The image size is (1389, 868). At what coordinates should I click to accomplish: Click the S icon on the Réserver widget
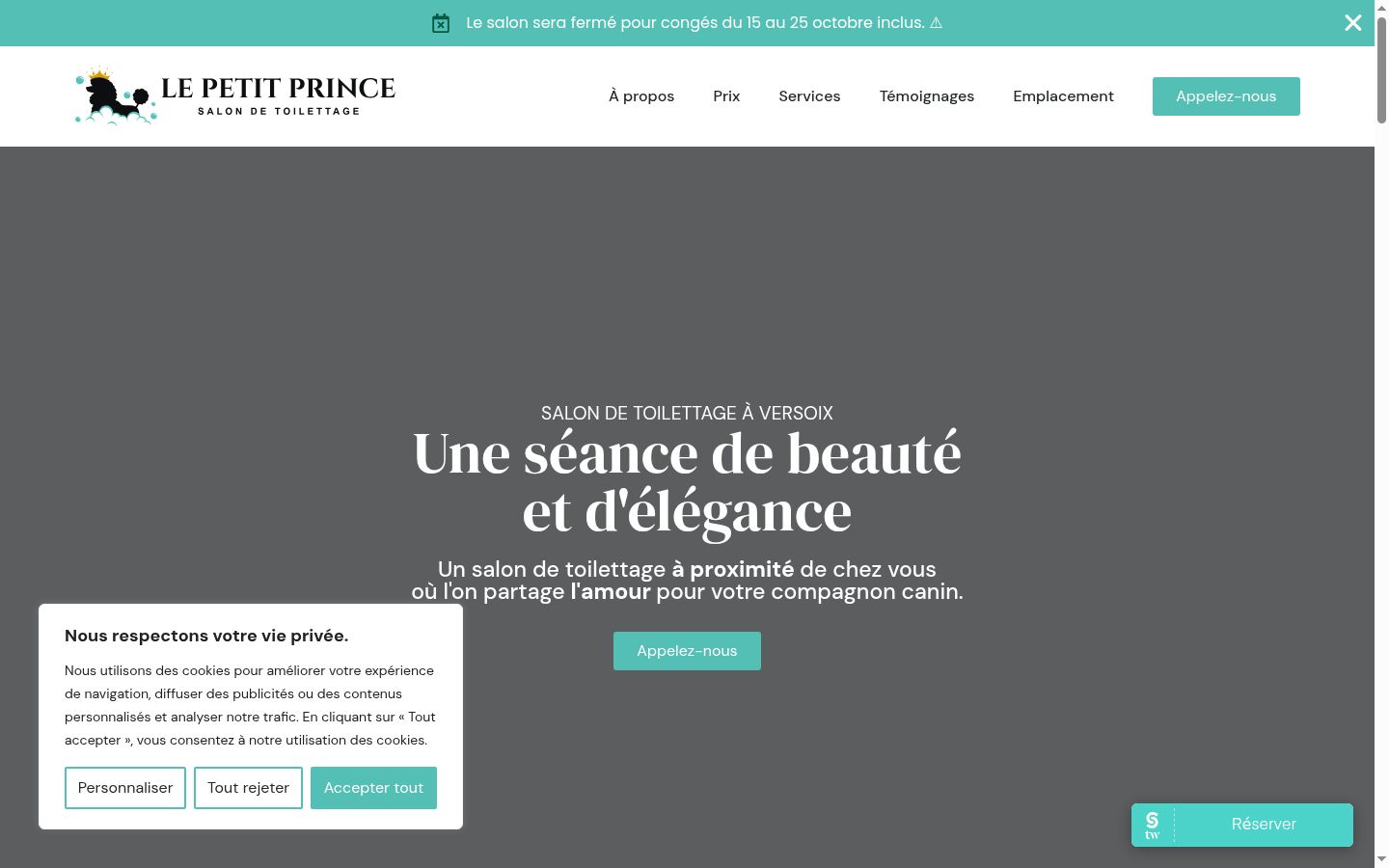point(1152,825)
